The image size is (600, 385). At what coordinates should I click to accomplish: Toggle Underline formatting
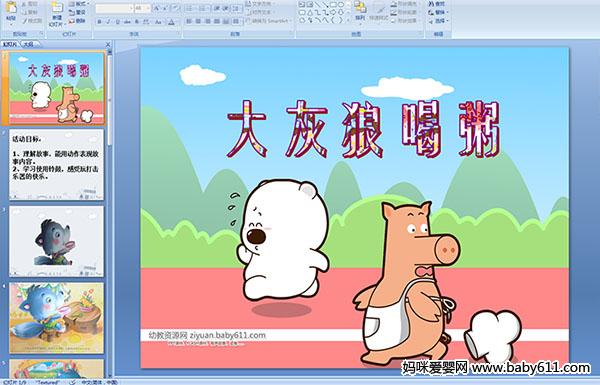[117, 22]
